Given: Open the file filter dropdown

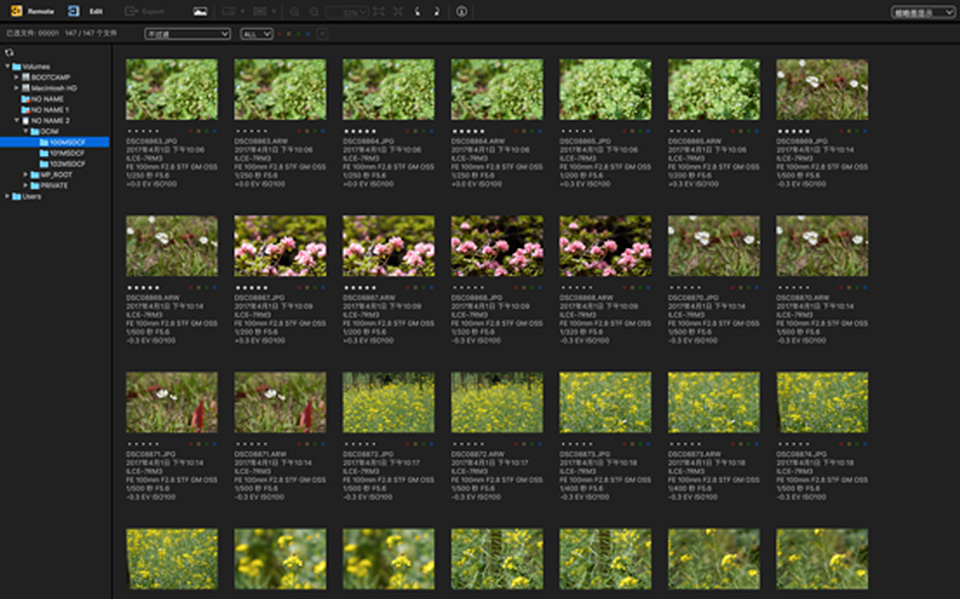Looking at the screenshot, I should (187, 34).
